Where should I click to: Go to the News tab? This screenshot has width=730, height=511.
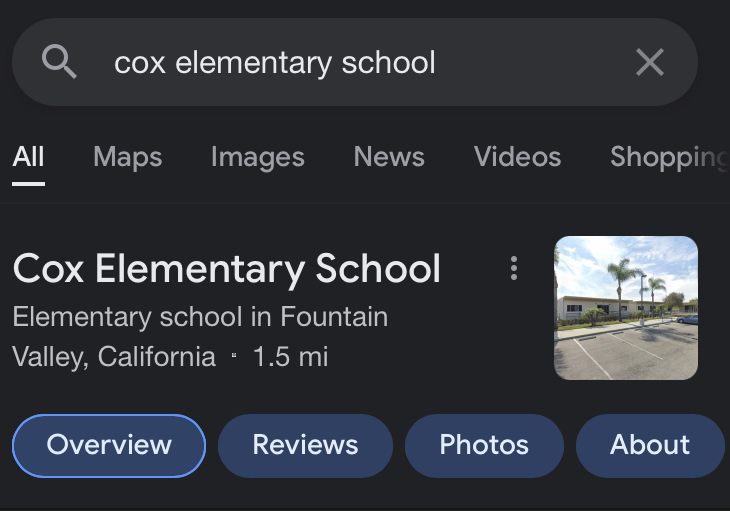coord(389,157)
